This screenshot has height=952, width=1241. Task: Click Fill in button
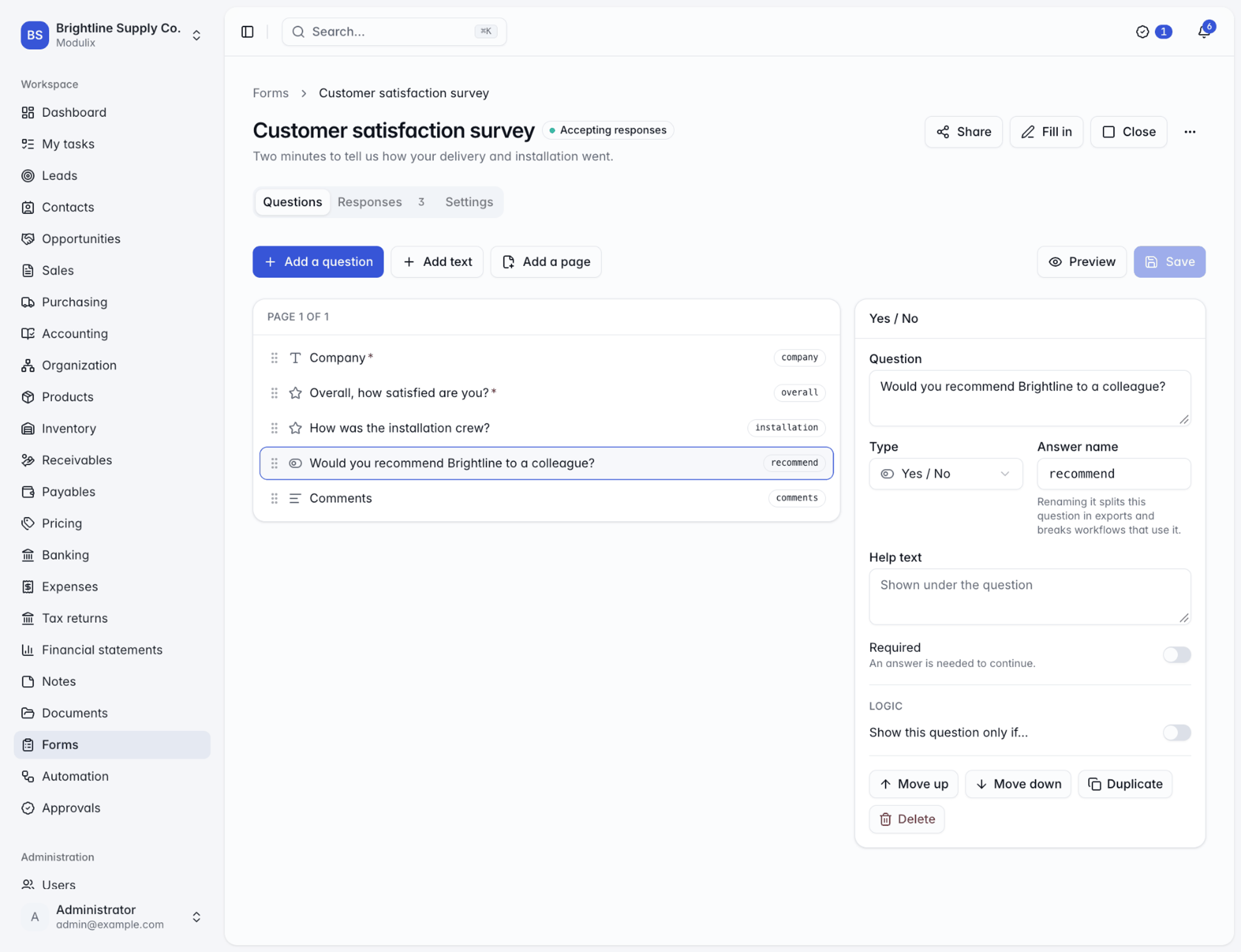click(x=1046, y=132)
